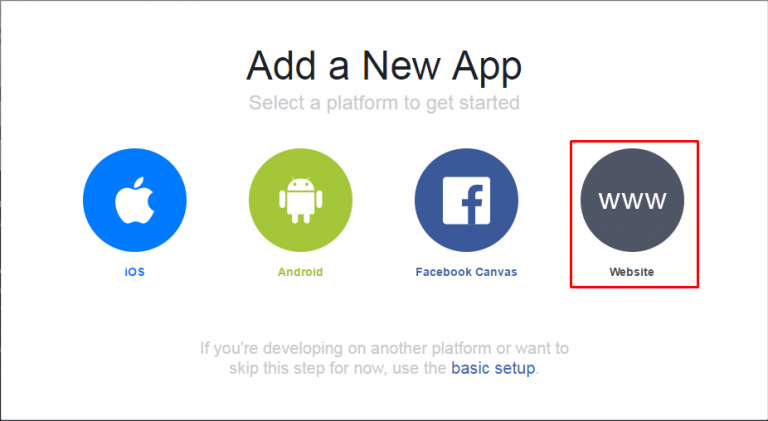Click the 'Facebook Canvas' text label

click(466, 272)
